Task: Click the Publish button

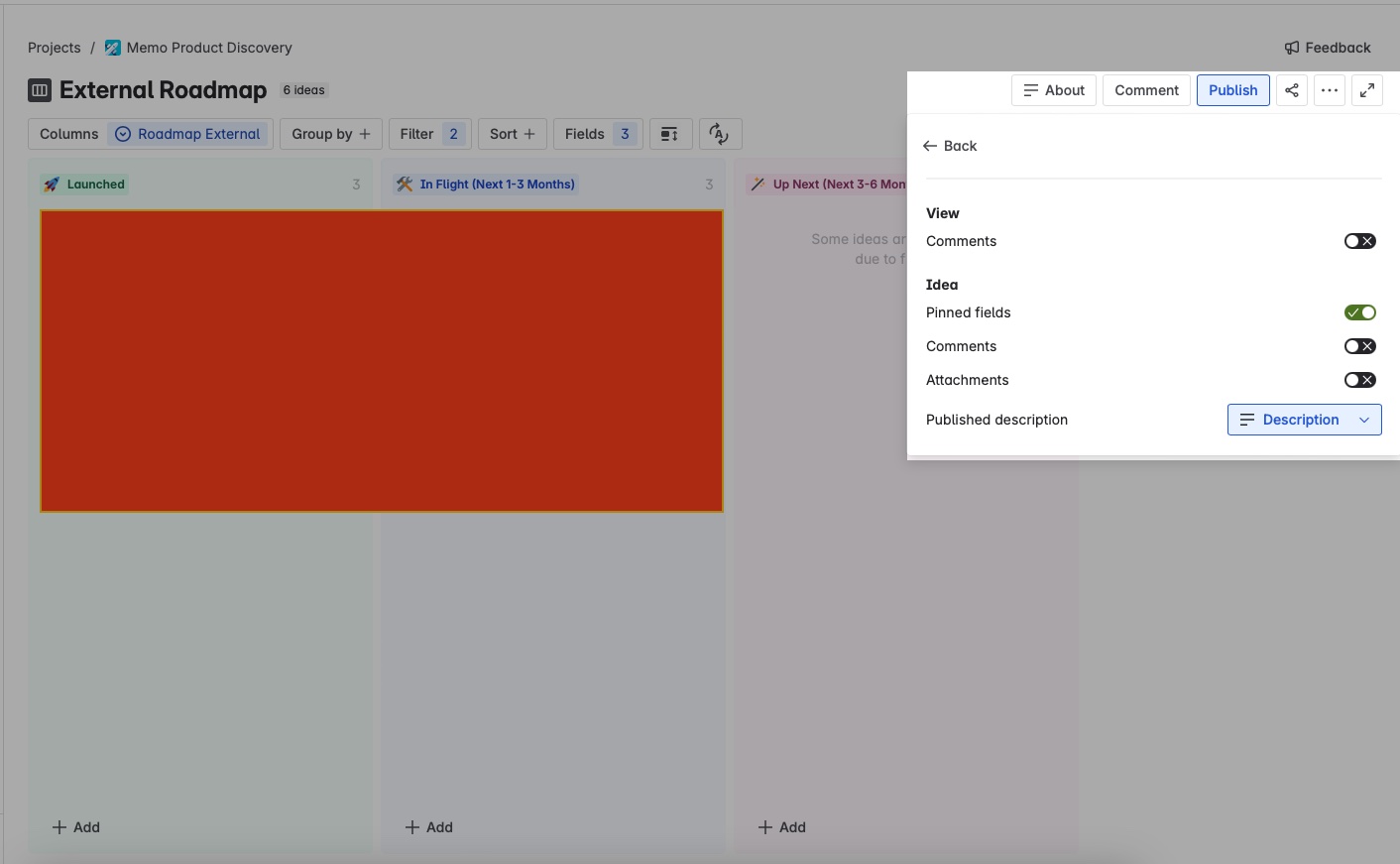Action: [1233, 90]
